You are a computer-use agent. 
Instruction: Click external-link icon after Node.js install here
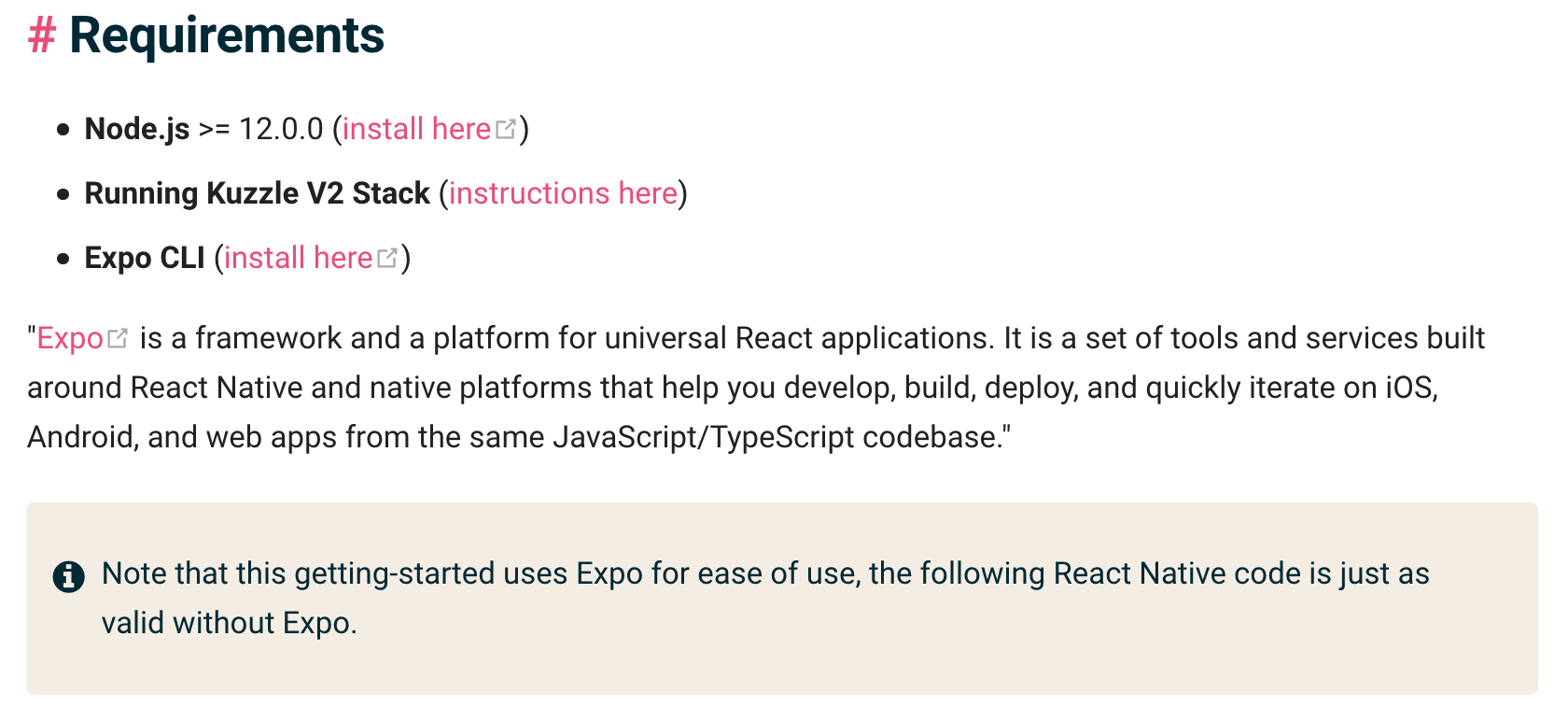[x=505, y=129]
